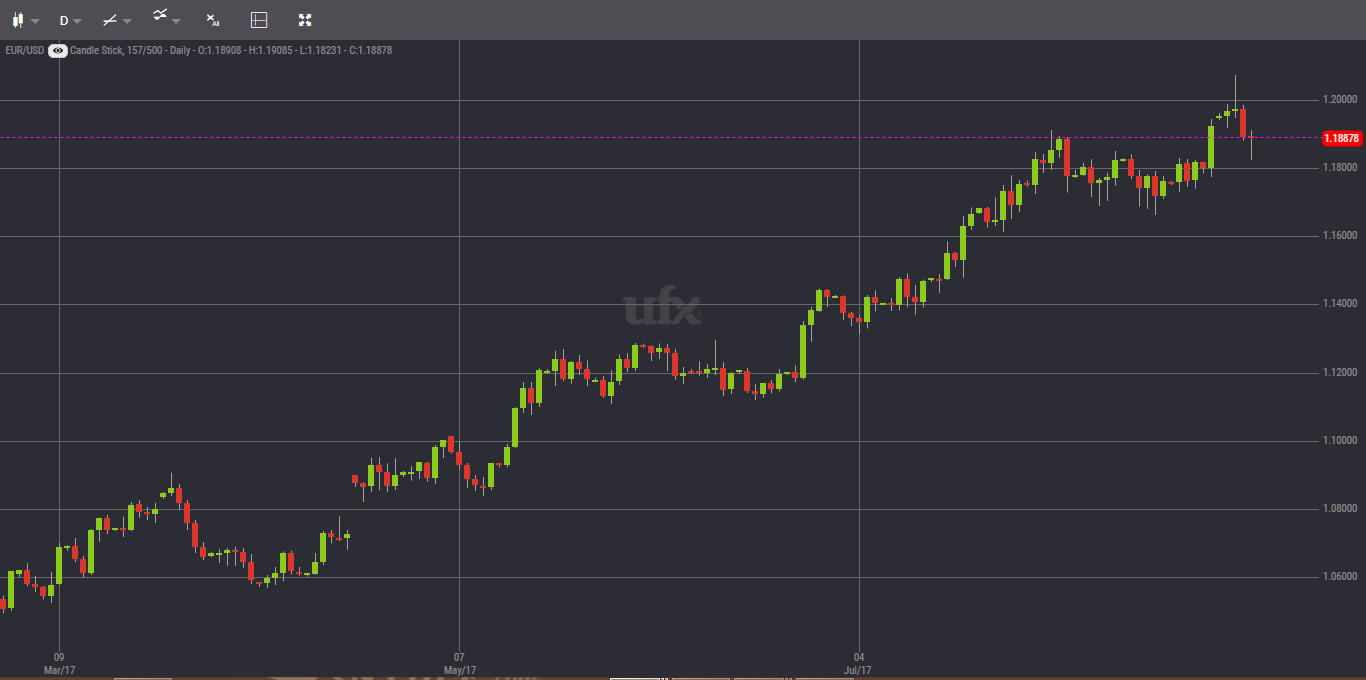Click the Mar/17 date axis label
The height and width of the screenshot is (680, 1366).
tap(59, 670)
